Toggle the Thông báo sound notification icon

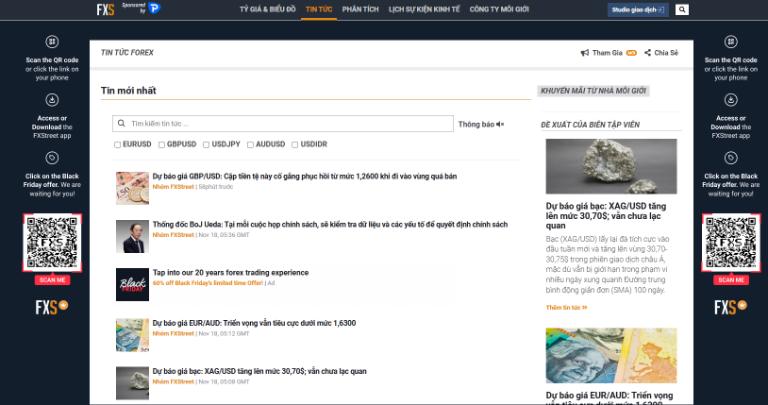(x=500, y=124)
